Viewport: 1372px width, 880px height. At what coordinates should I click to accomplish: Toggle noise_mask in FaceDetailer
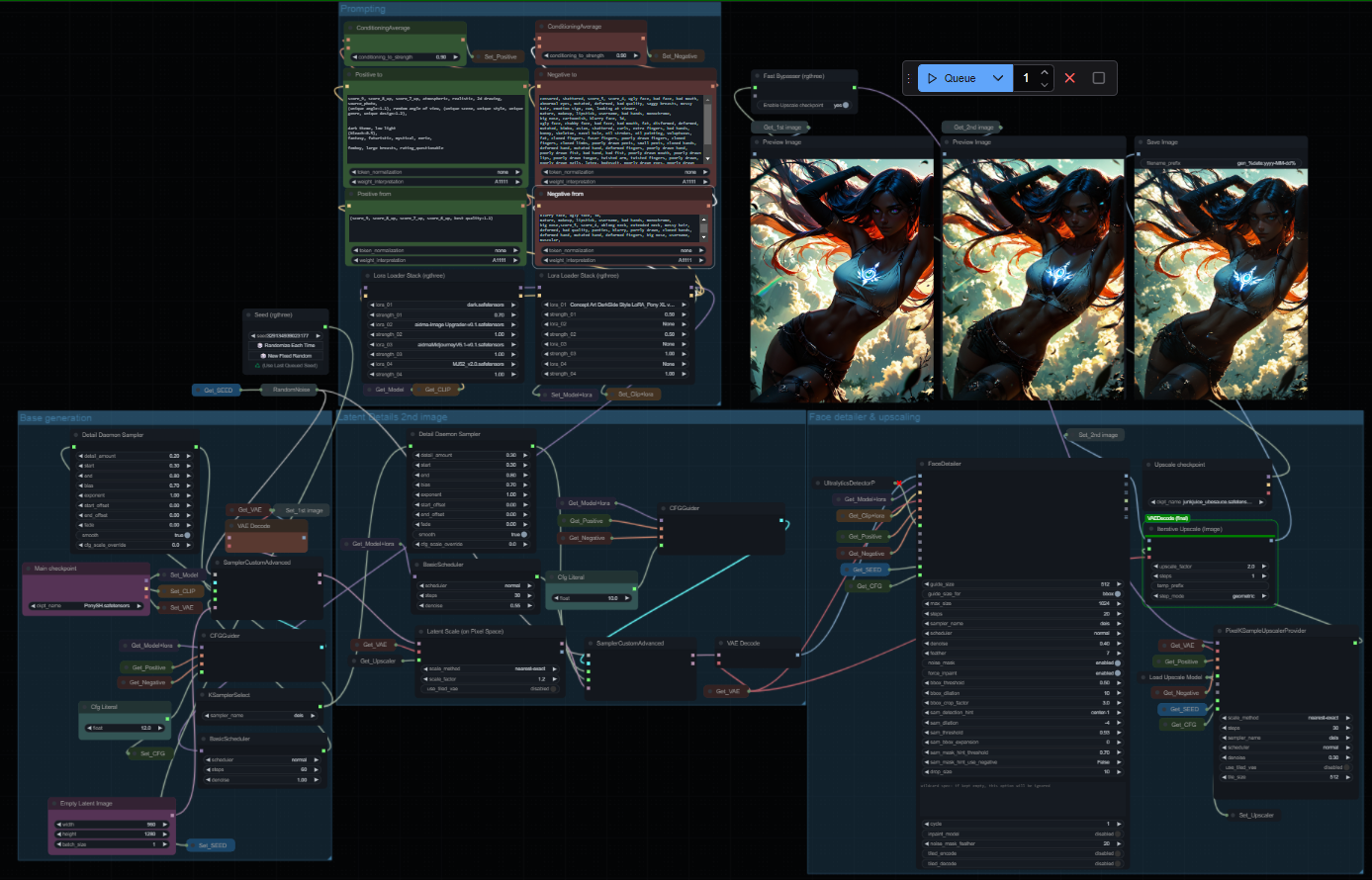1117,662
